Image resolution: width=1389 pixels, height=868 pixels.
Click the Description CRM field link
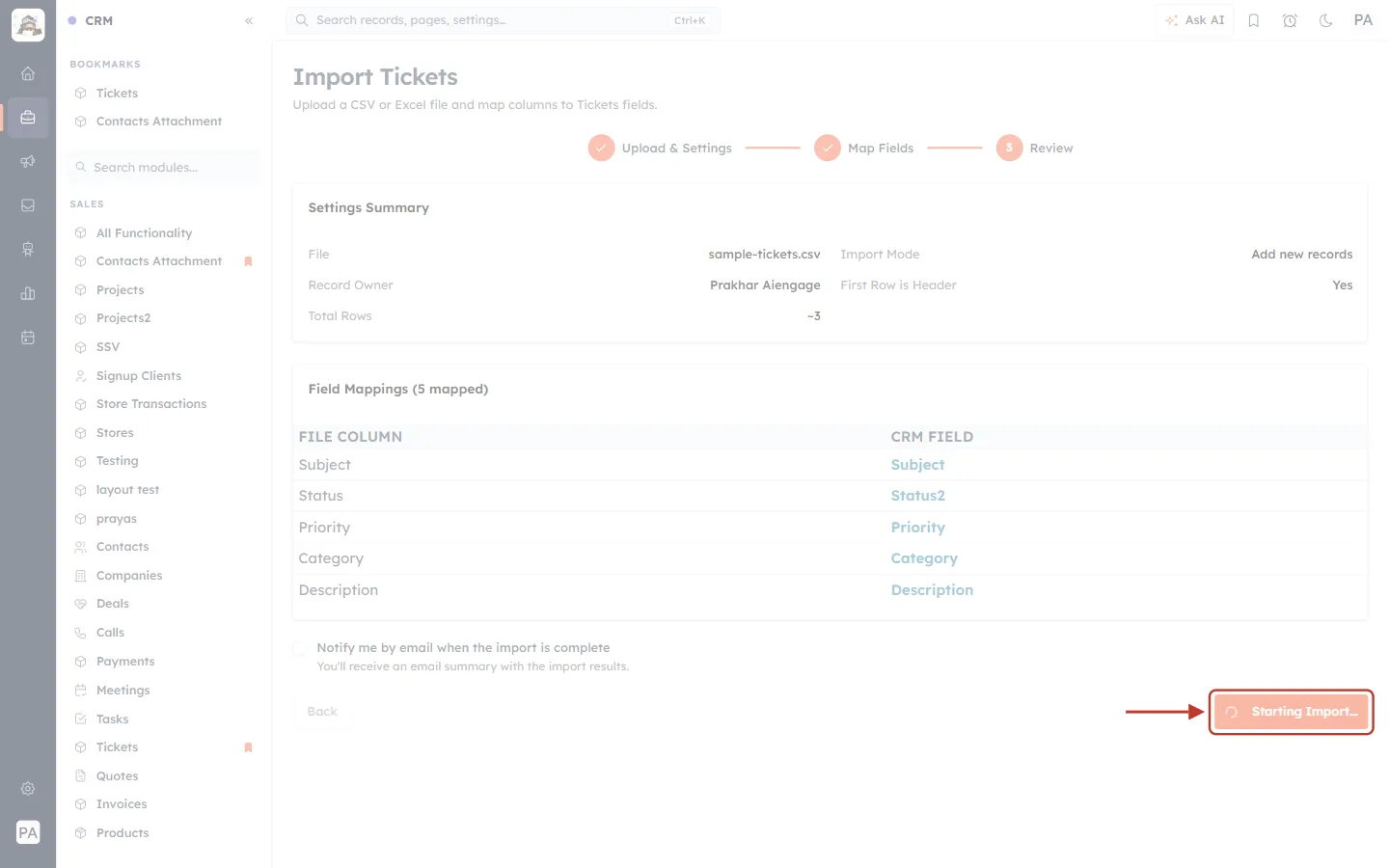pos(932,590)
